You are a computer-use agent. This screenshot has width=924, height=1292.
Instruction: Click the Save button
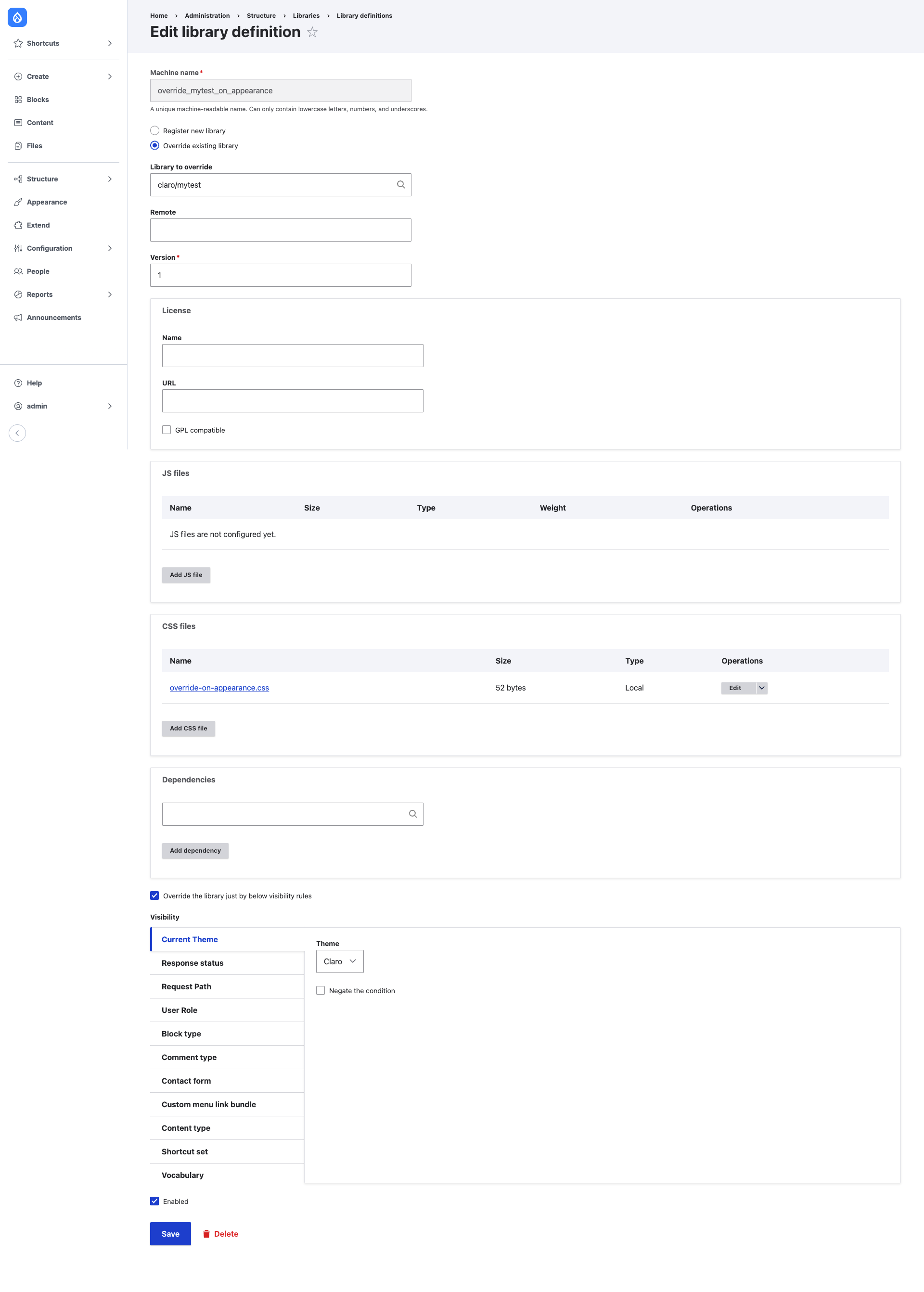170,1233
